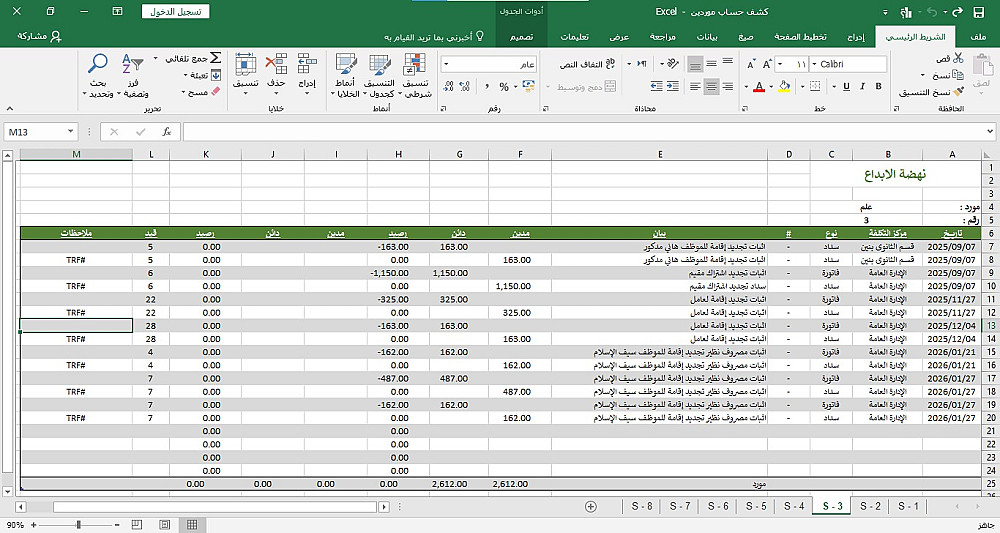Image resolution: width=1000 pixels, height=533 pixels.
Task: Click the Sign in (تسجيل الدخول) button
Action: [175, 11]
